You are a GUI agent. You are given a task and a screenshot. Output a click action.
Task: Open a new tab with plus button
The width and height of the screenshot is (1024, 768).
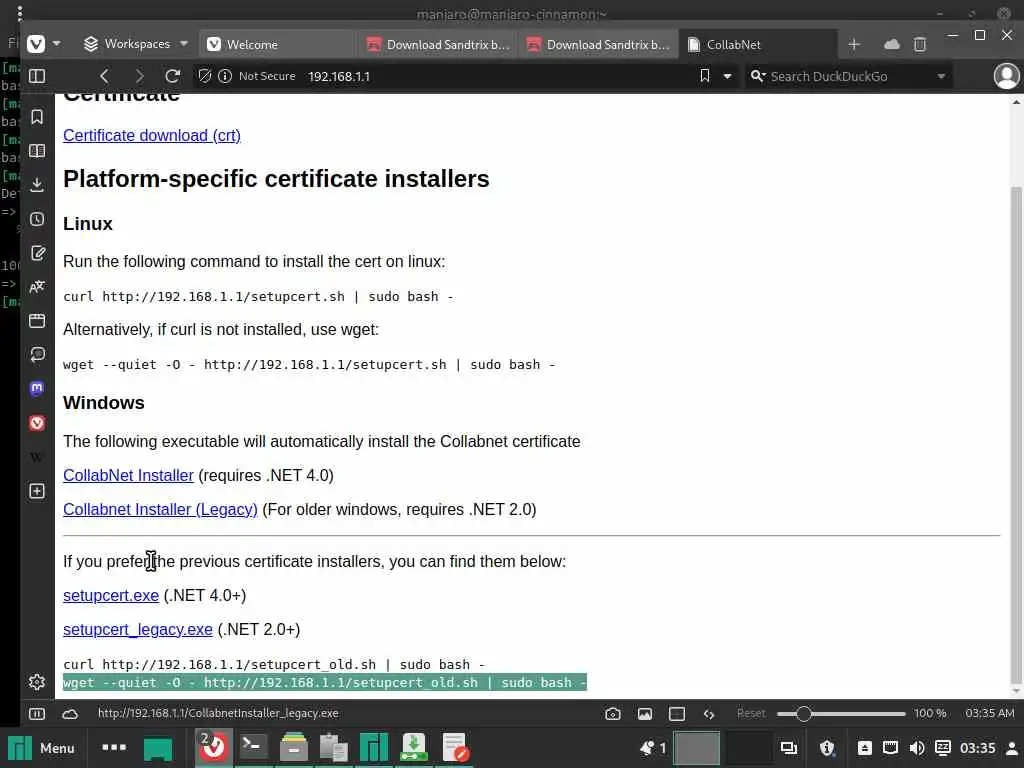(x=854, y=44)
